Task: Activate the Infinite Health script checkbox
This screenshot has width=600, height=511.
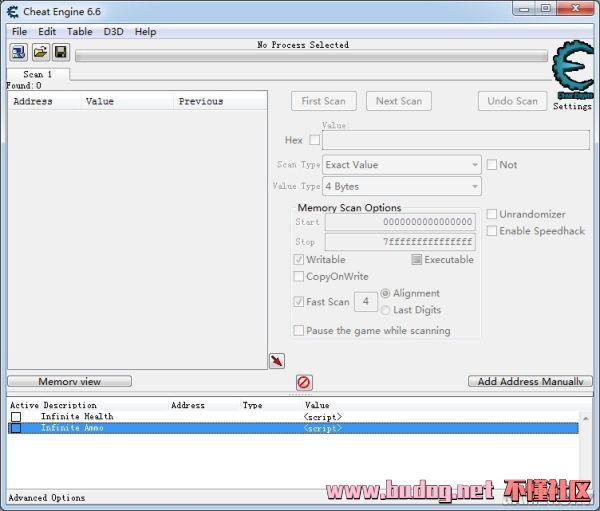Action: pos(16,416)
